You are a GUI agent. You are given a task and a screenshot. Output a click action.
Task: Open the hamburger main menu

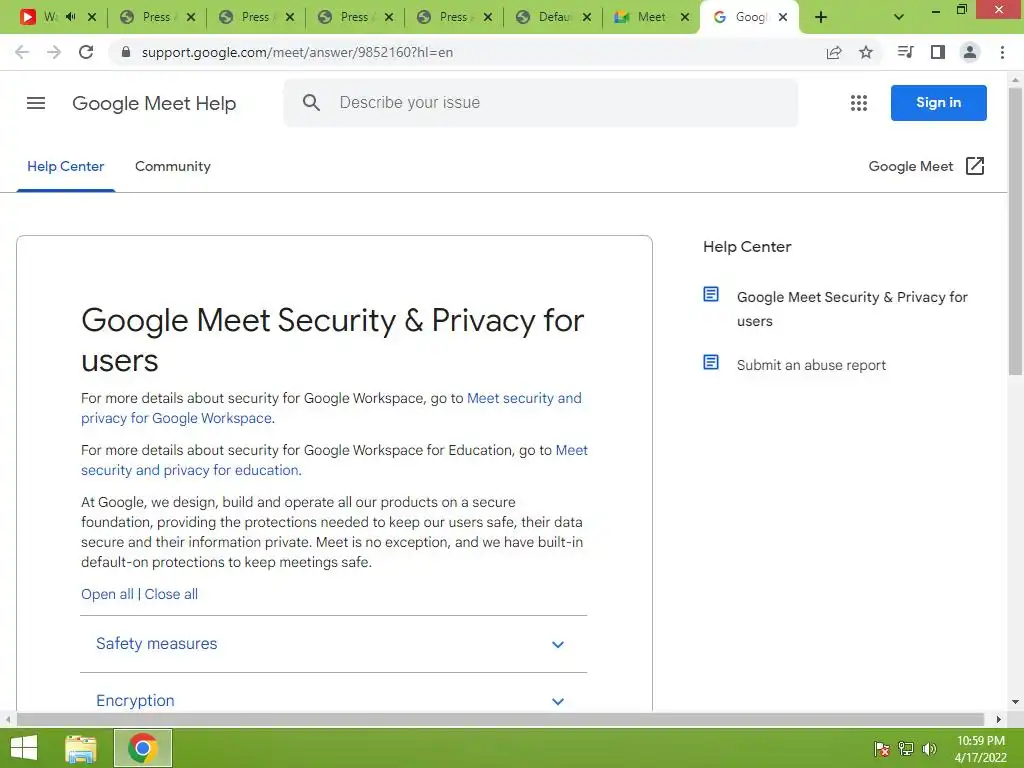[x=36, y=103]
